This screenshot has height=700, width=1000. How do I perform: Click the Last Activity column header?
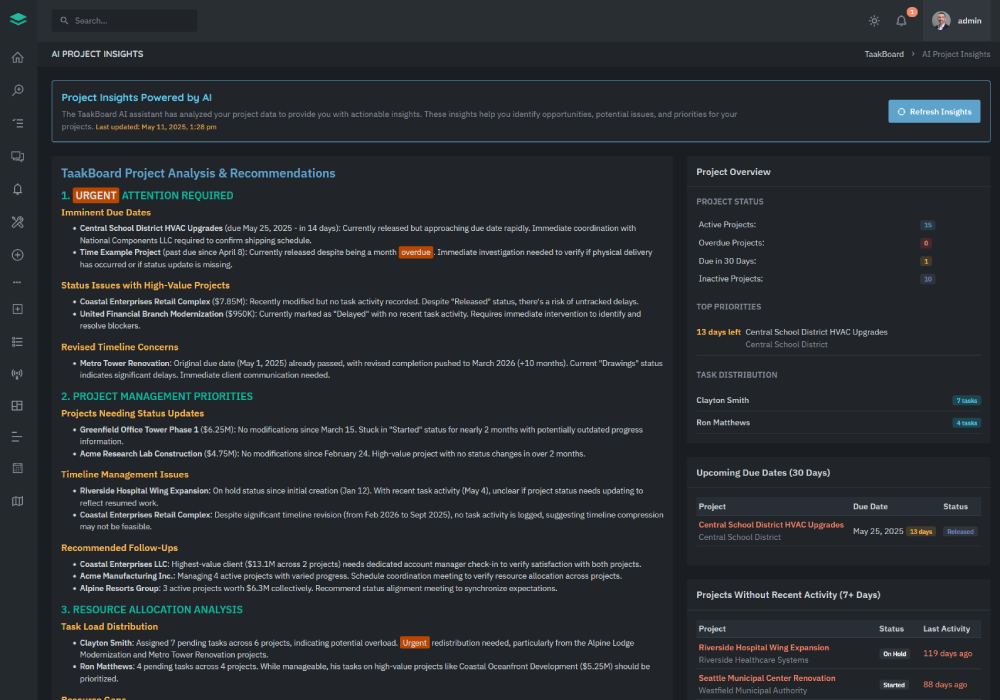coord(946,629)
